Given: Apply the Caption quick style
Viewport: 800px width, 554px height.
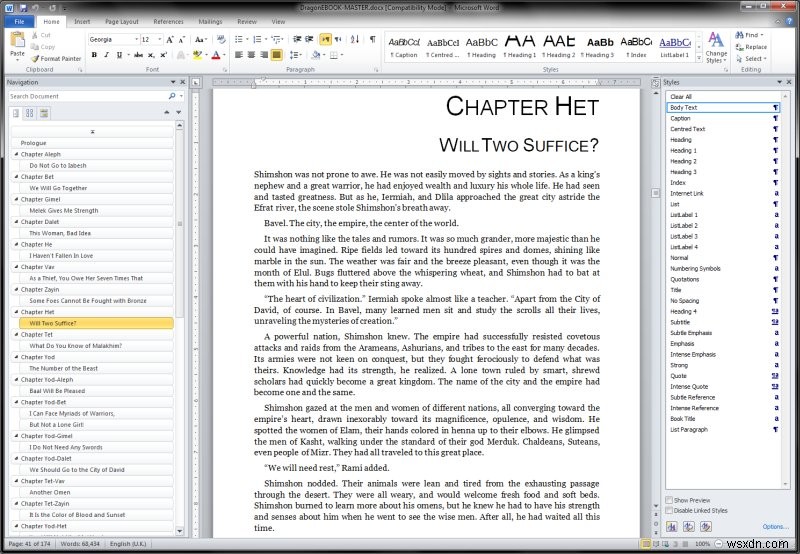Looking at the screenshot, I should point(404,46).
